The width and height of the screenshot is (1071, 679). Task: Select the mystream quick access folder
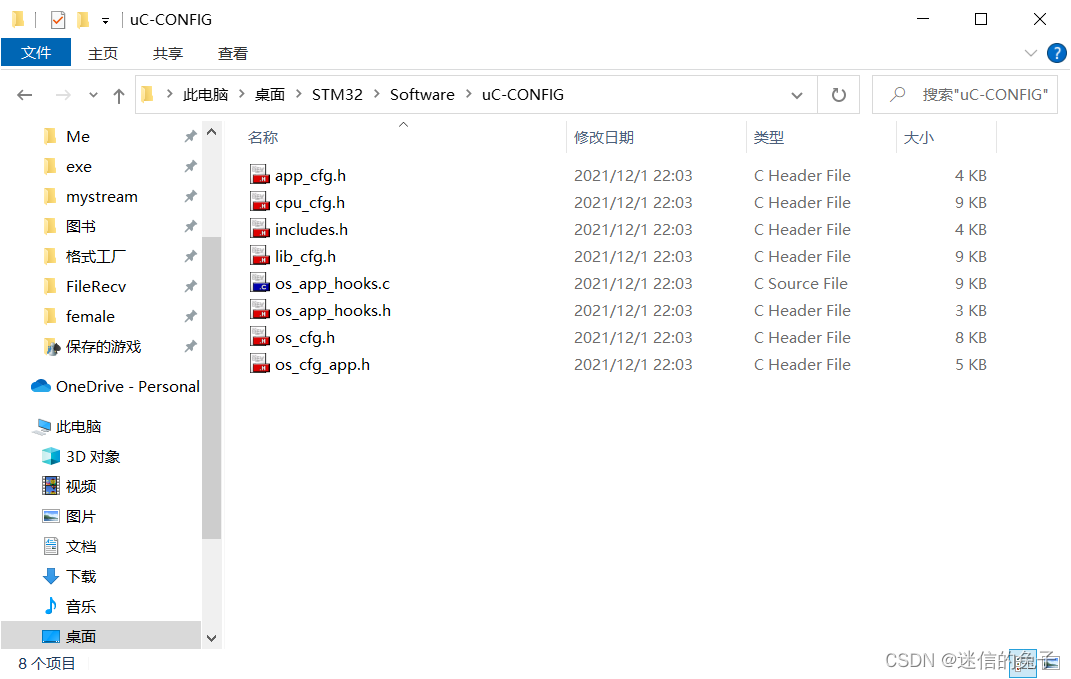click(102, 197)
